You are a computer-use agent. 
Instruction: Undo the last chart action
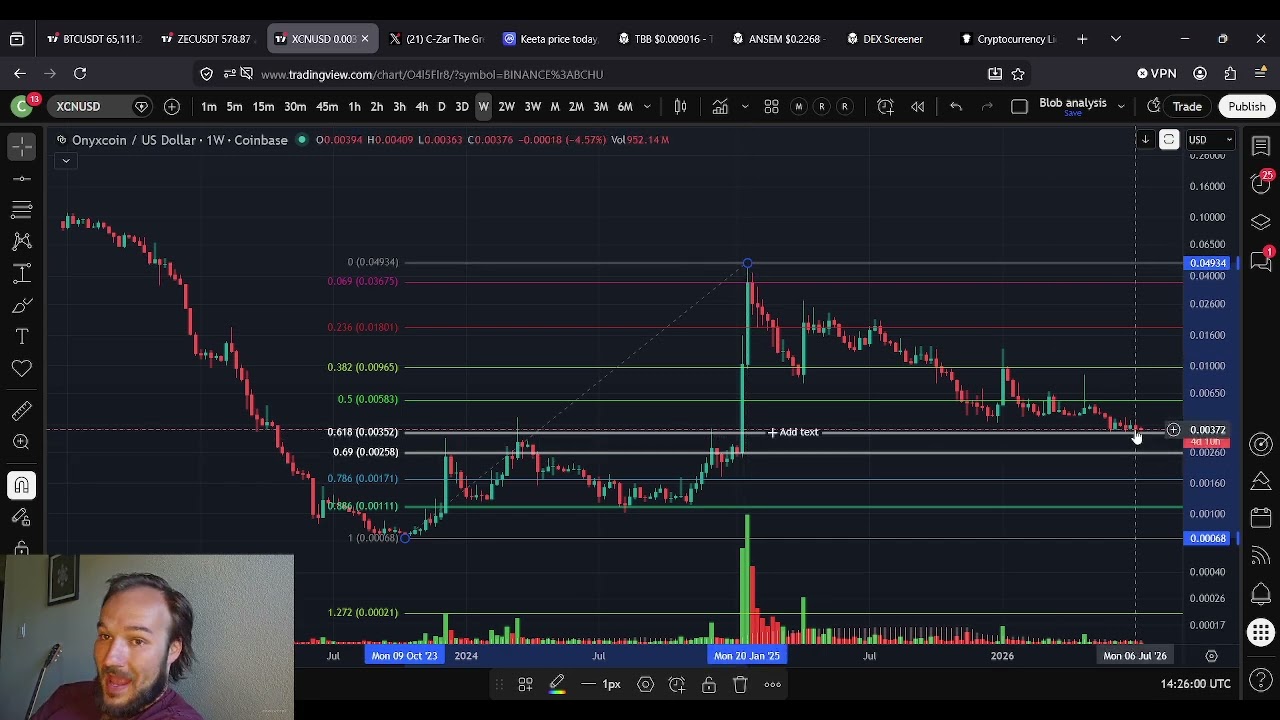coord(956,106)
